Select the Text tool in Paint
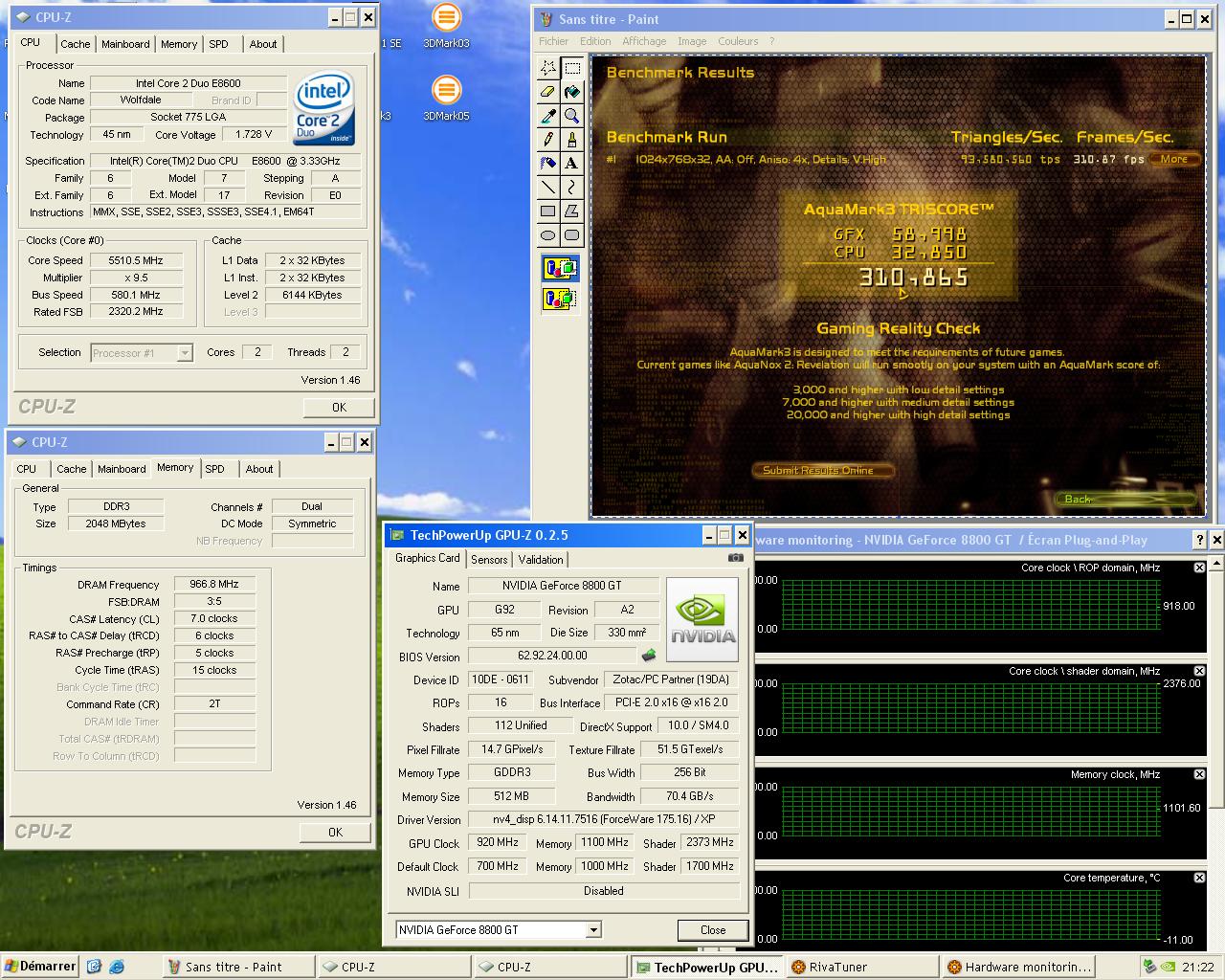The height and width of the screenshot is (980, 1225). click(x=571, y=164)
